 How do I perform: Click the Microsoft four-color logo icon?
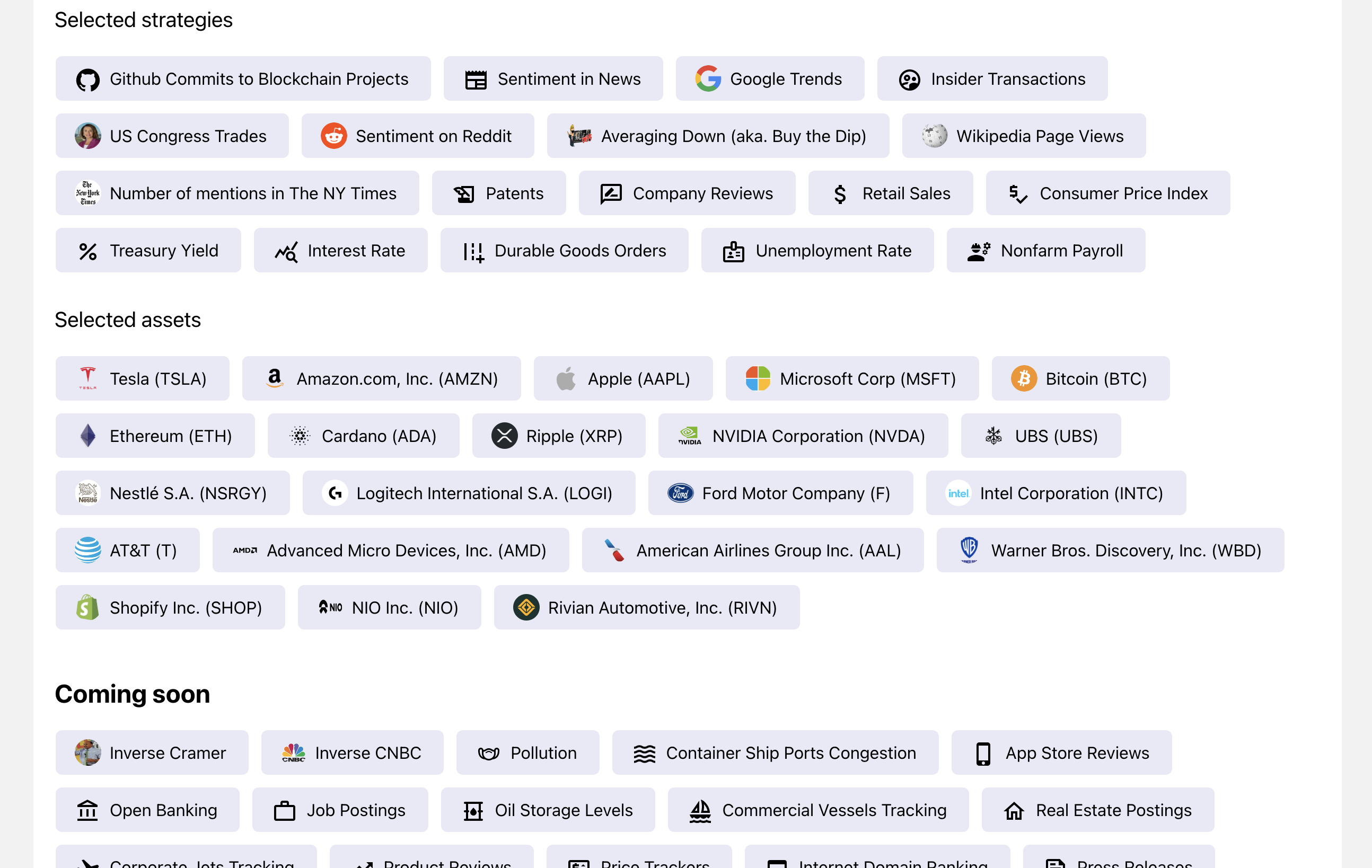click(758, 379)
